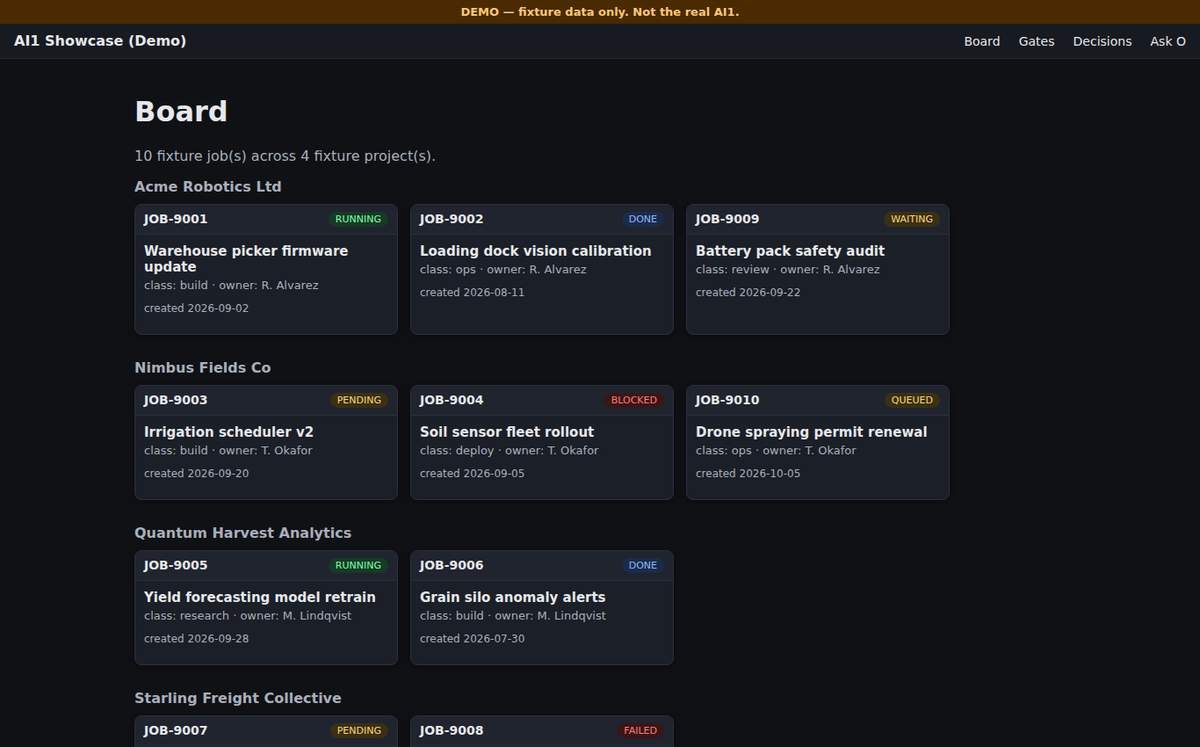This screenshot has height=747, width=1200.
Task: Click the 10 fixture job(s) summary text
Action: tap(285, 156)
